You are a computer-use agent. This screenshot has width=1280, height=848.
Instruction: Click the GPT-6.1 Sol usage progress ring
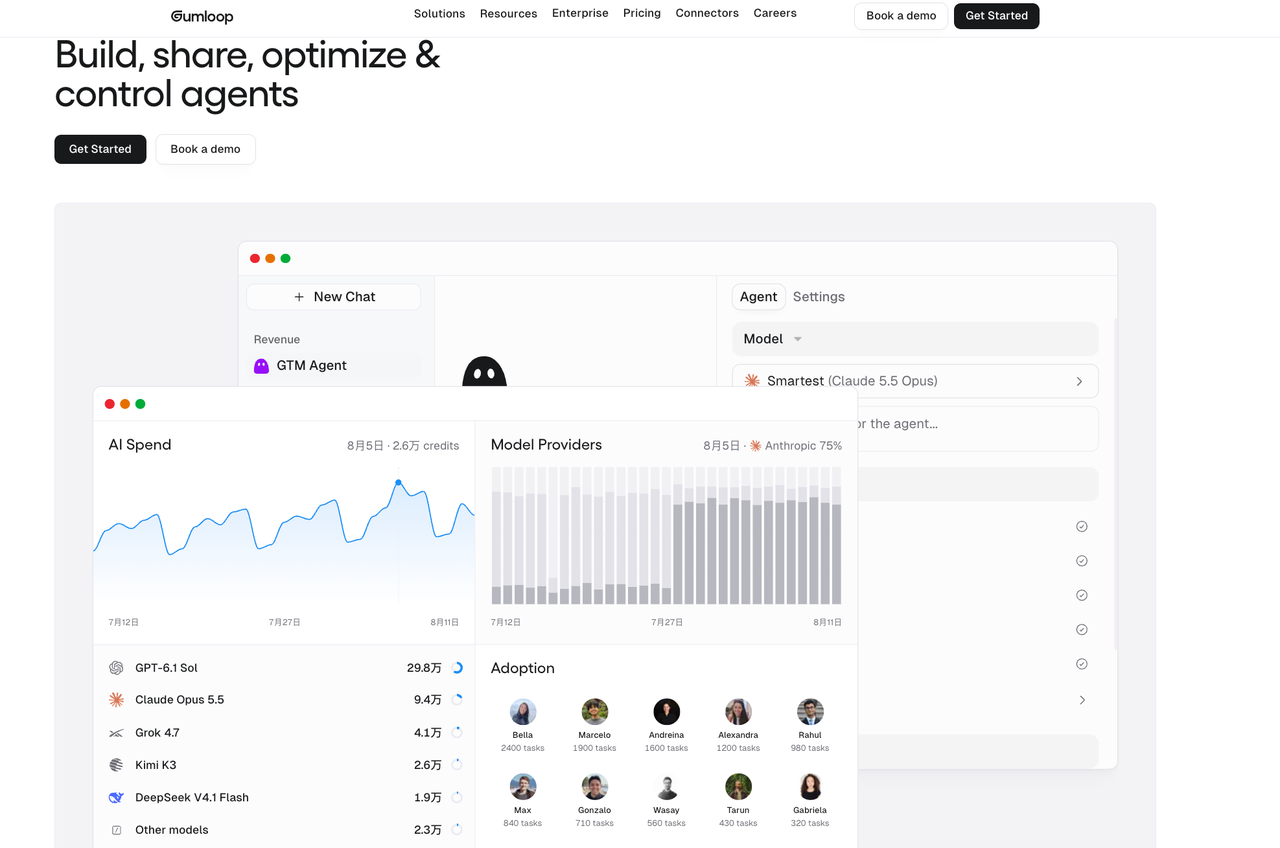pyautogui.click(x=457, y=668)
